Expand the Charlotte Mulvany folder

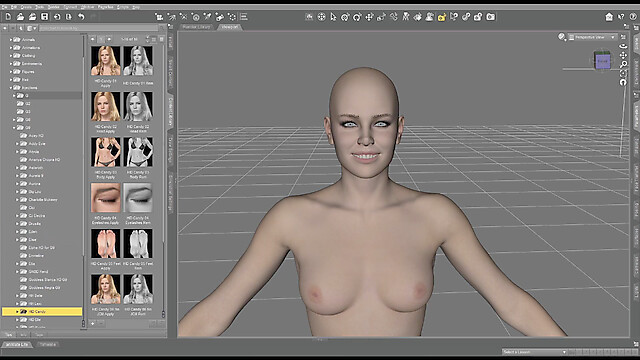(x=18, y=200)
